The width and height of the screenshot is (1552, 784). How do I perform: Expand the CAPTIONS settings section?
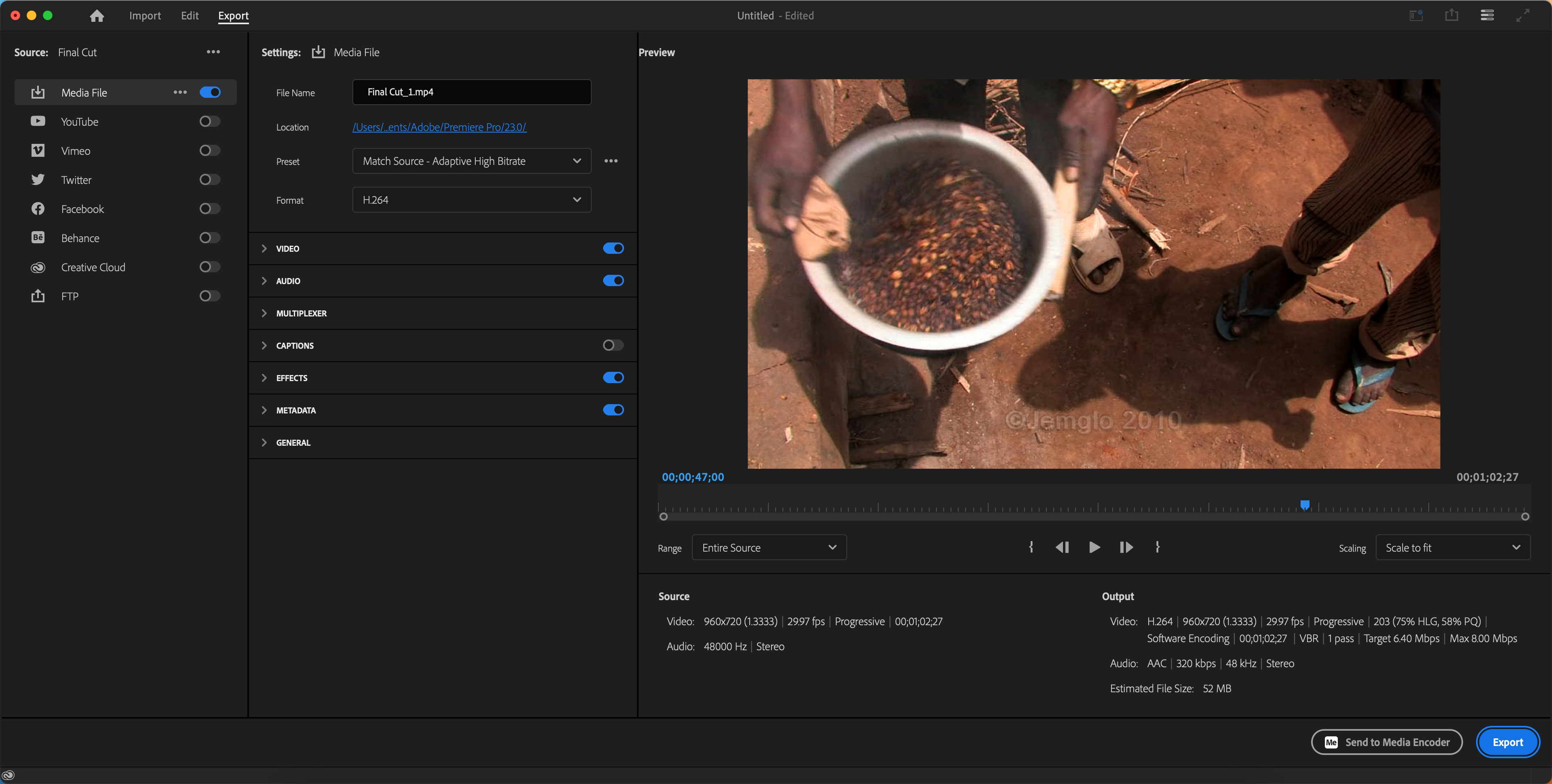tap(265, 345)
